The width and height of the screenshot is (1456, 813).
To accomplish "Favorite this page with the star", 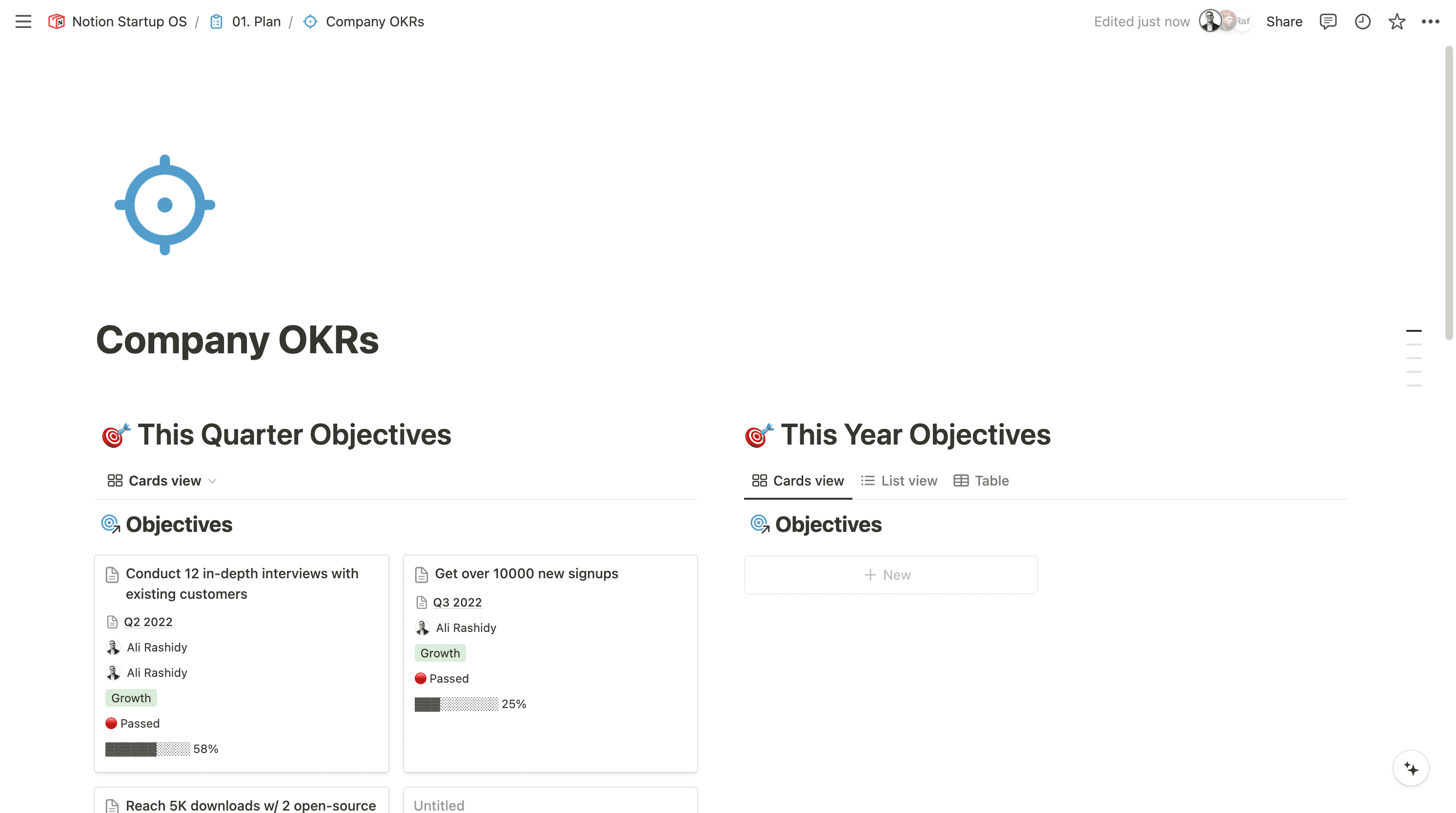I will [x=1396, y=21].
